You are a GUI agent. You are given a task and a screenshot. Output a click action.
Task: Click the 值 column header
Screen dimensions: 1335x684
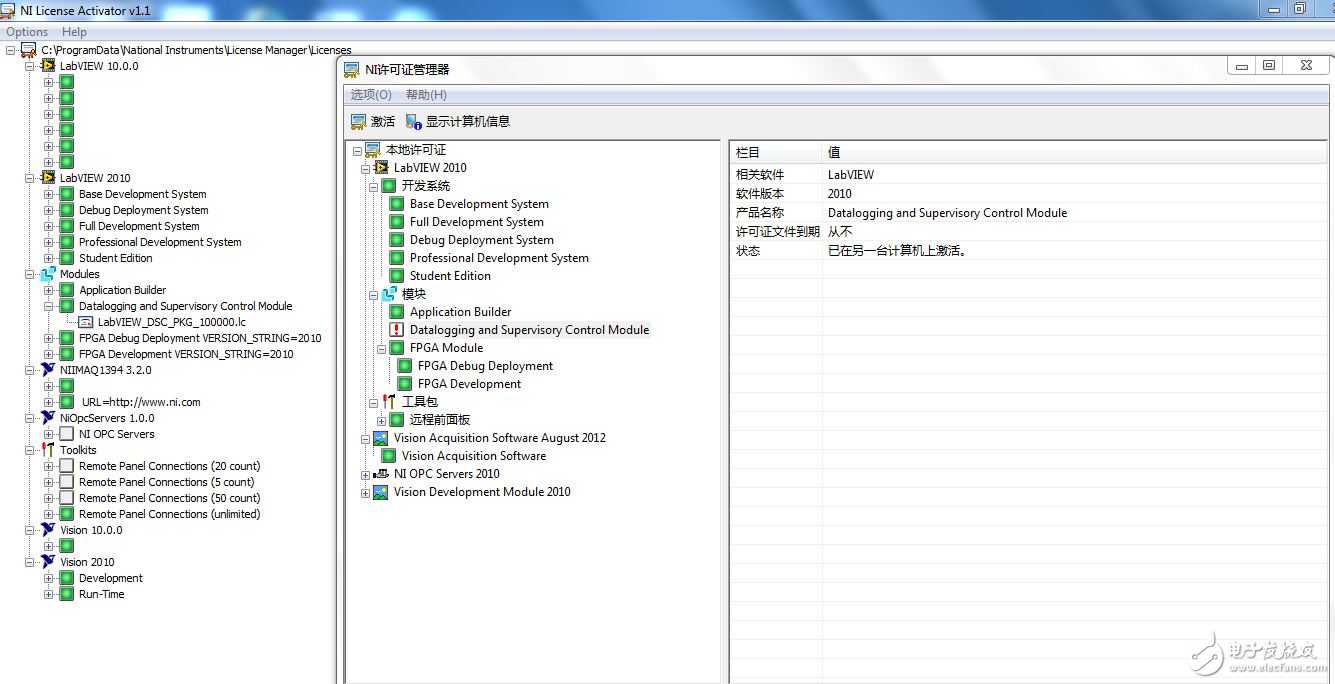coord(1075,152)
